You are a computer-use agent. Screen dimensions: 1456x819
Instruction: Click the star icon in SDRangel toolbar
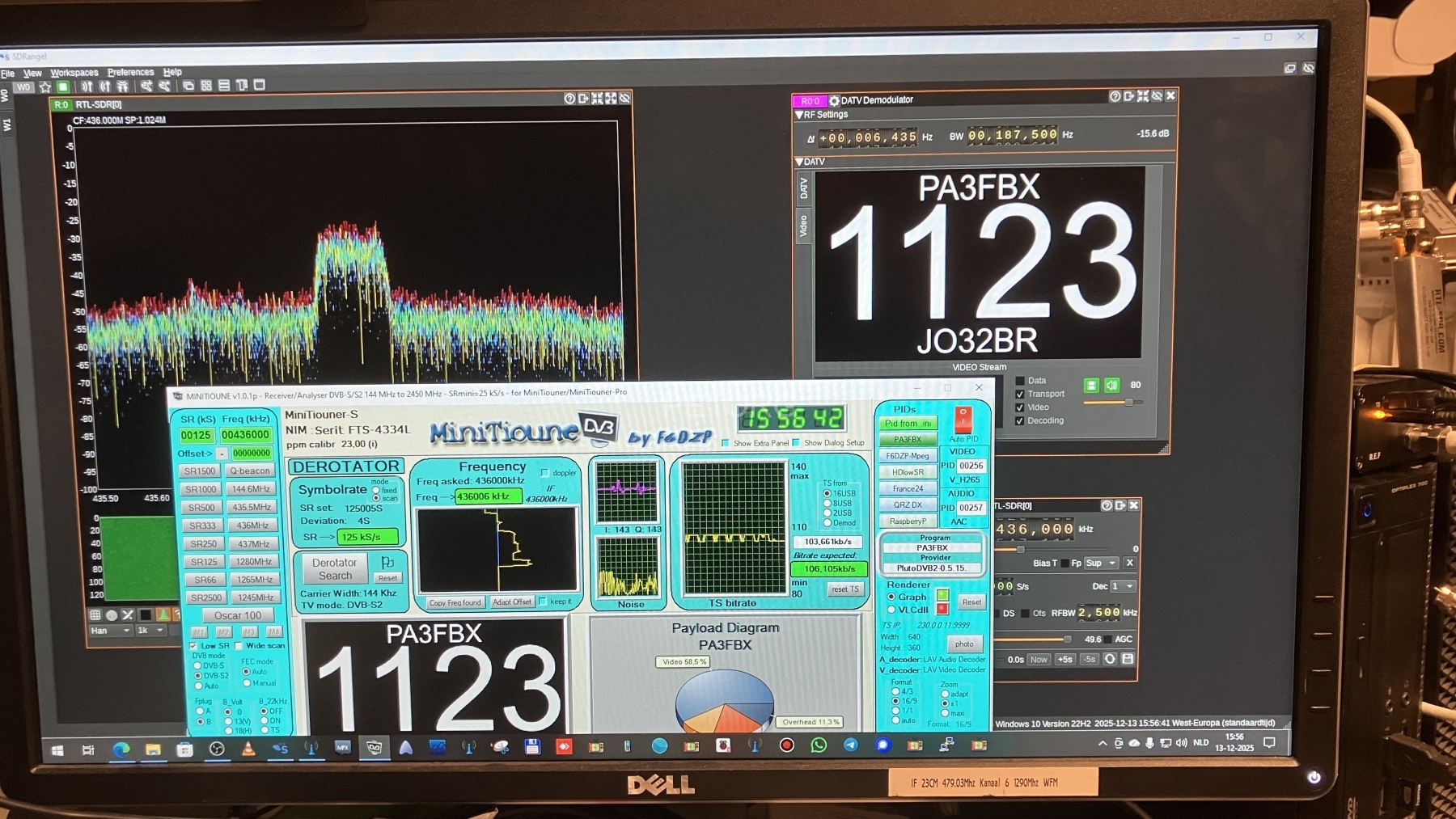coord(45,87)
